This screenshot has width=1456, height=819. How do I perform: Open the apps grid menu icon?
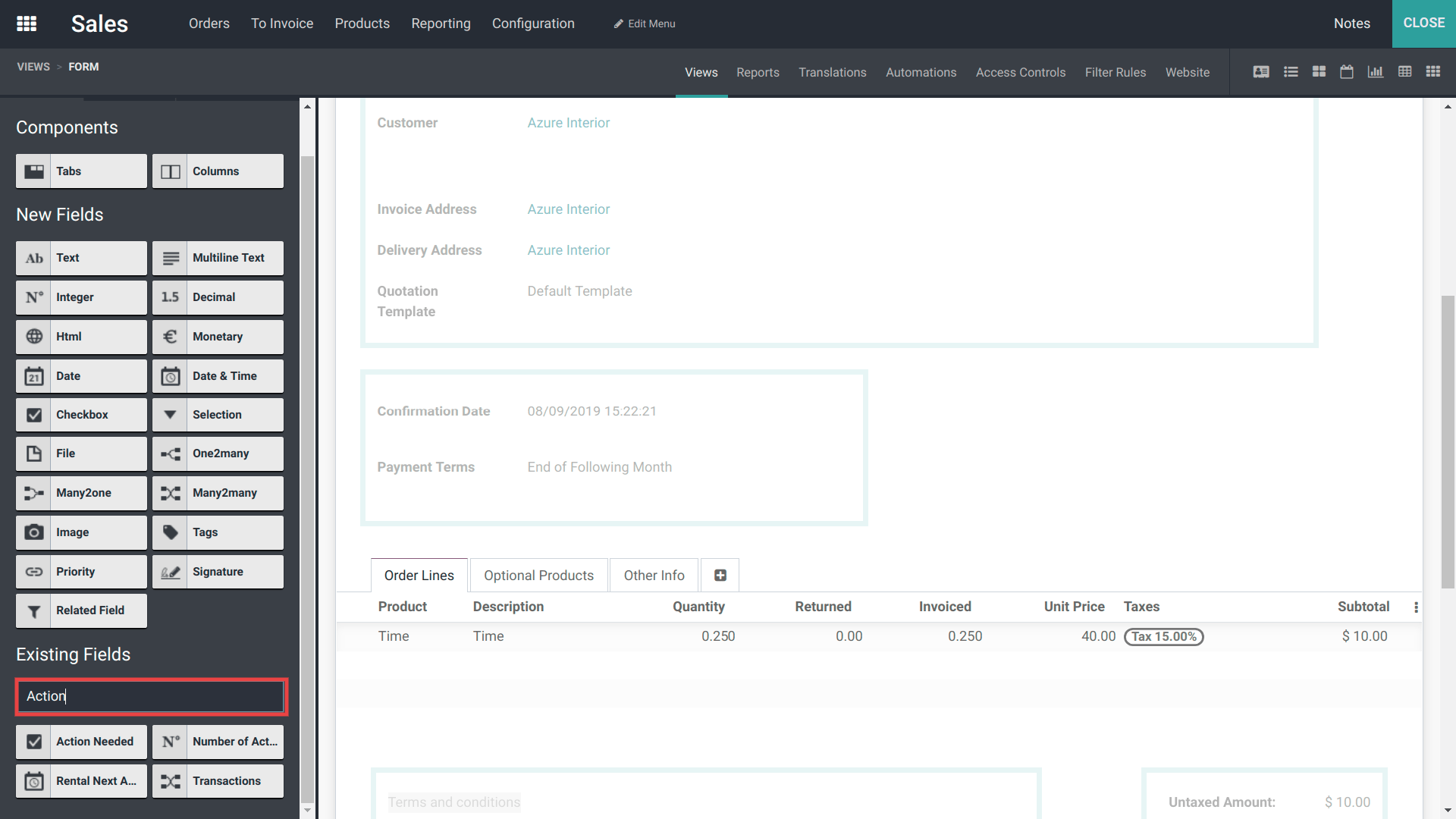27,24
